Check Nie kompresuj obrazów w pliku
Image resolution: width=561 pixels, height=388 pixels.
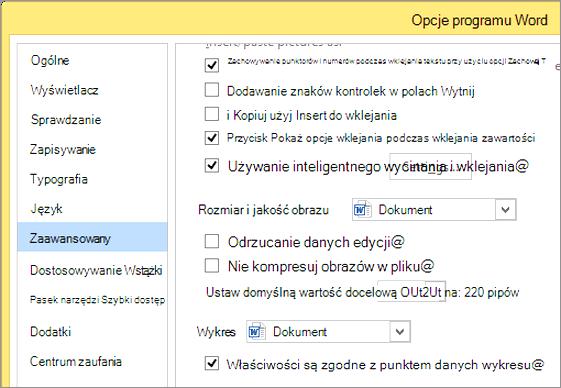coord(211,266)
